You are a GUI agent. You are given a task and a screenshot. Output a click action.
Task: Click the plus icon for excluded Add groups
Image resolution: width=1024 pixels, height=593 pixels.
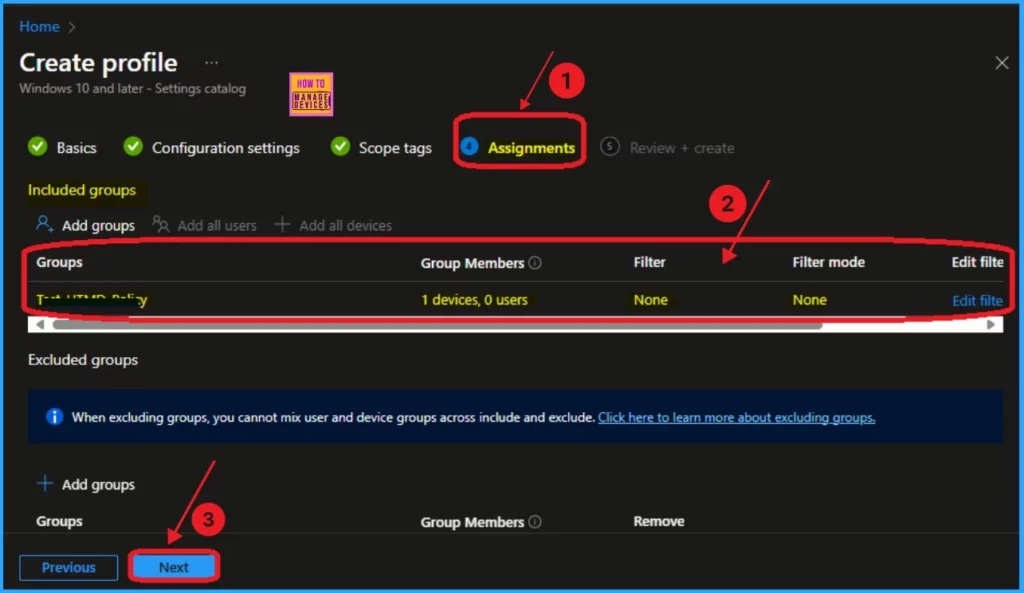(x=44, y=484)
